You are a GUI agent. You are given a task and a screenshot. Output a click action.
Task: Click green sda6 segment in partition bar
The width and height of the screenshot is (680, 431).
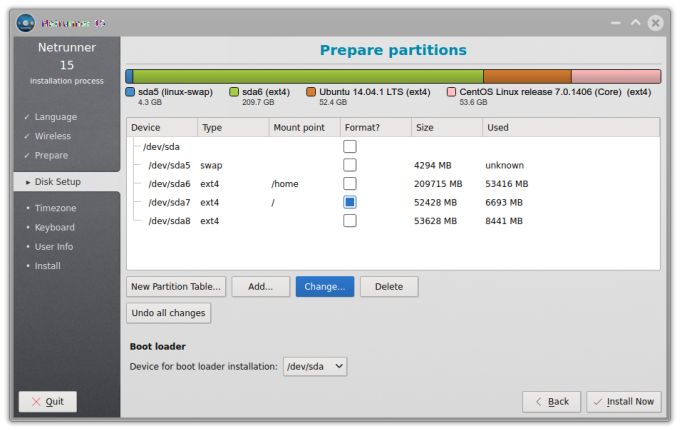pyautogui.click(x=308, y=76)
